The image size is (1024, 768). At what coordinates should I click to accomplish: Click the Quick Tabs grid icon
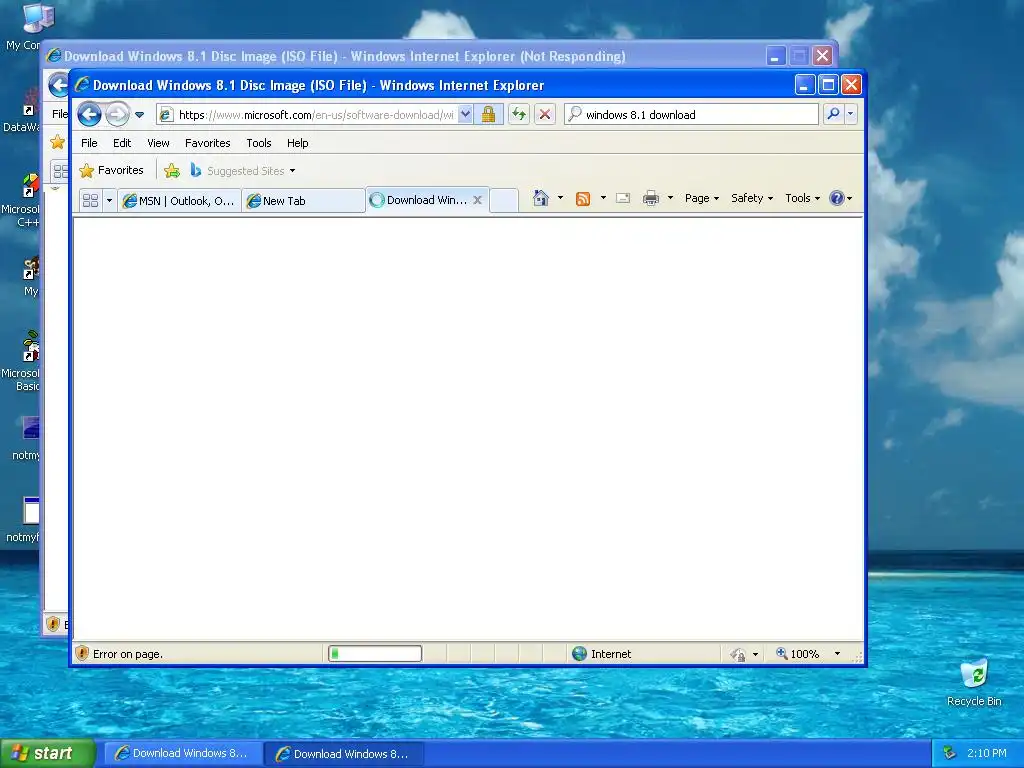91,200
